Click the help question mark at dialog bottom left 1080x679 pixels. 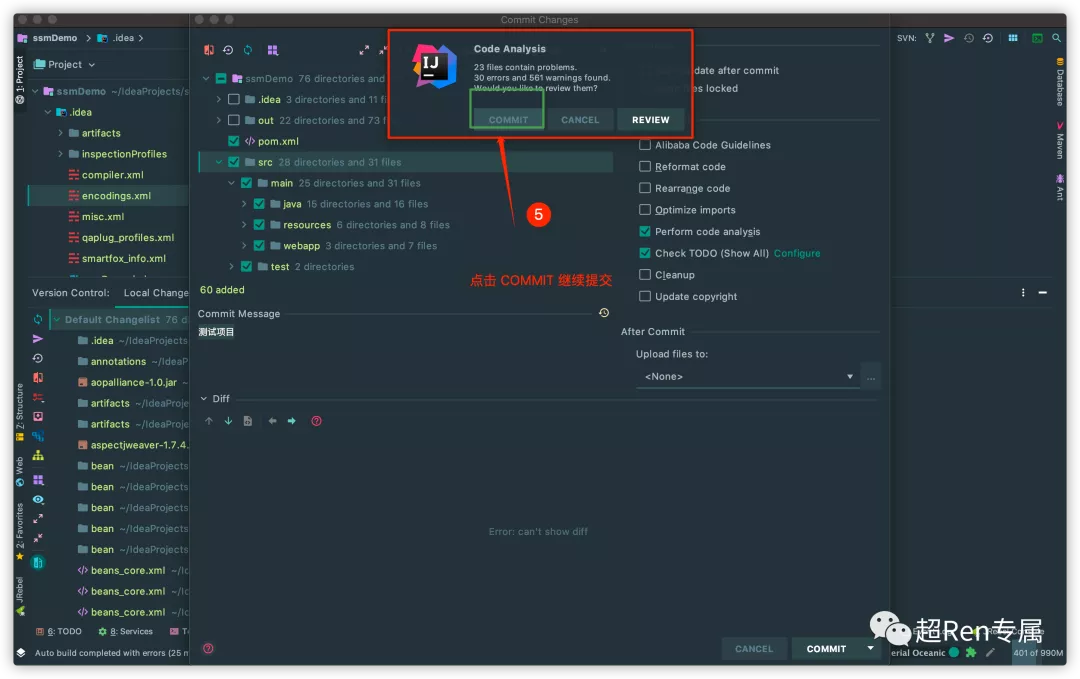pos(208,648)
